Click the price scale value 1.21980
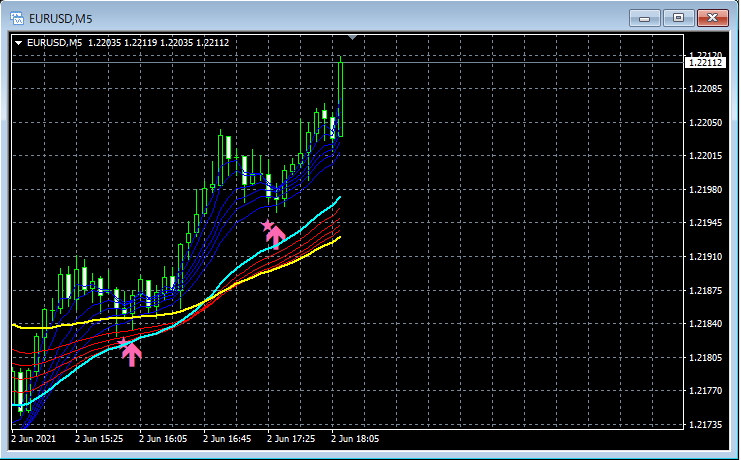This screenshot has width=741, height=460. (706, 189)
